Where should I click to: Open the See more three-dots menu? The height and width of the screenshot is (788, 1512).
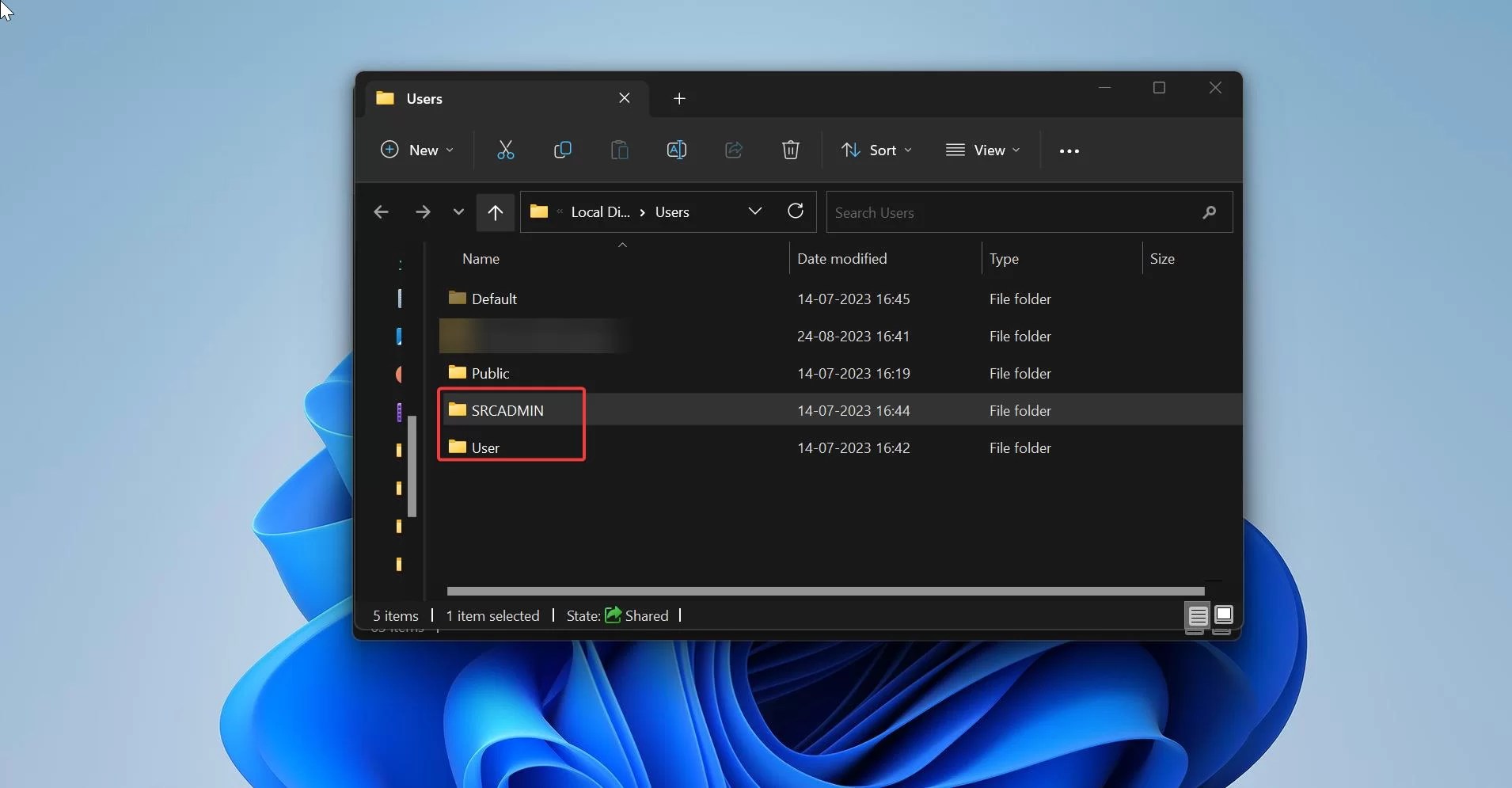(x=1069, y=150)
